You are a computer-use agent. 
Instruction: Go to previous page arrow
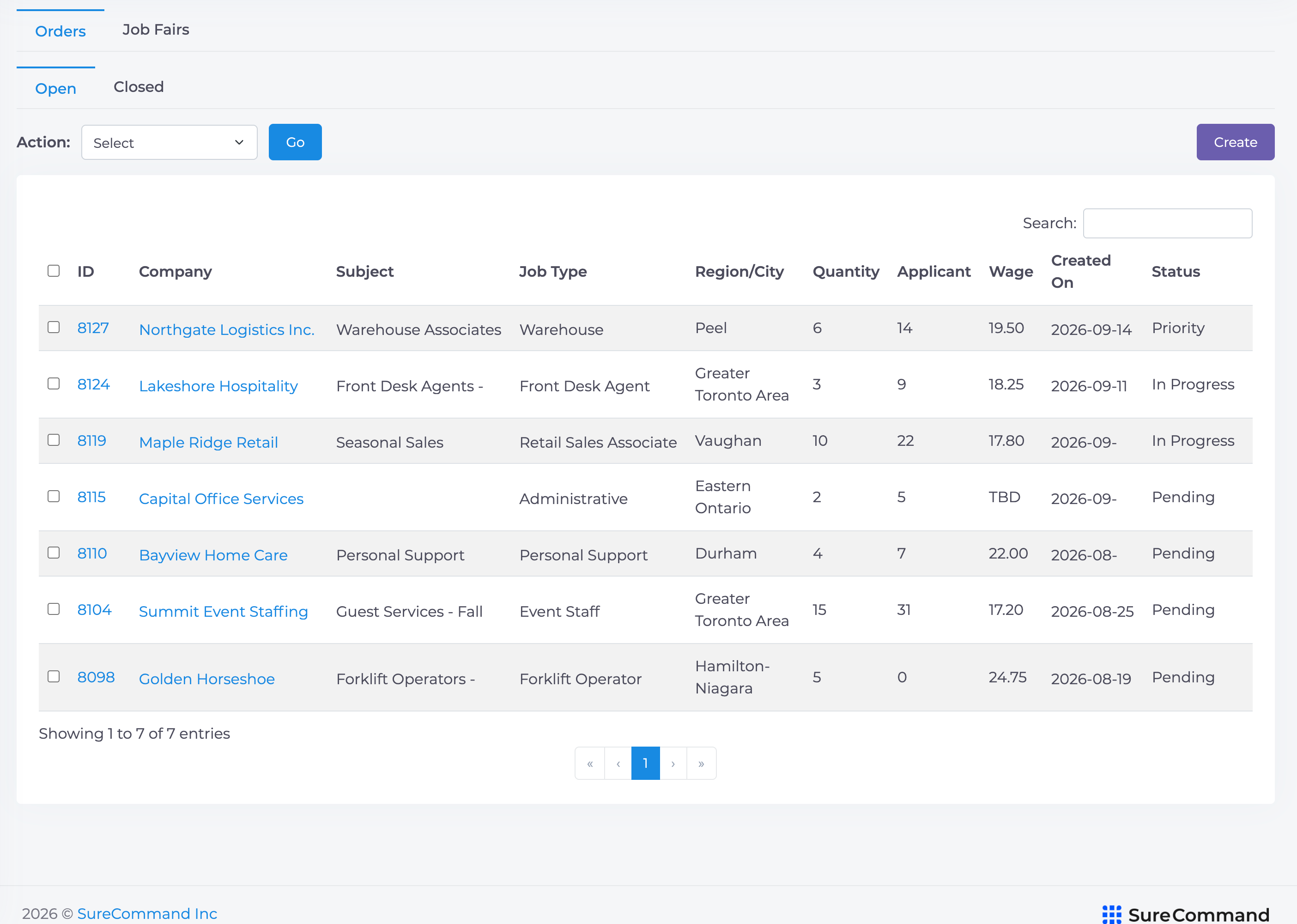pos(618,763)
